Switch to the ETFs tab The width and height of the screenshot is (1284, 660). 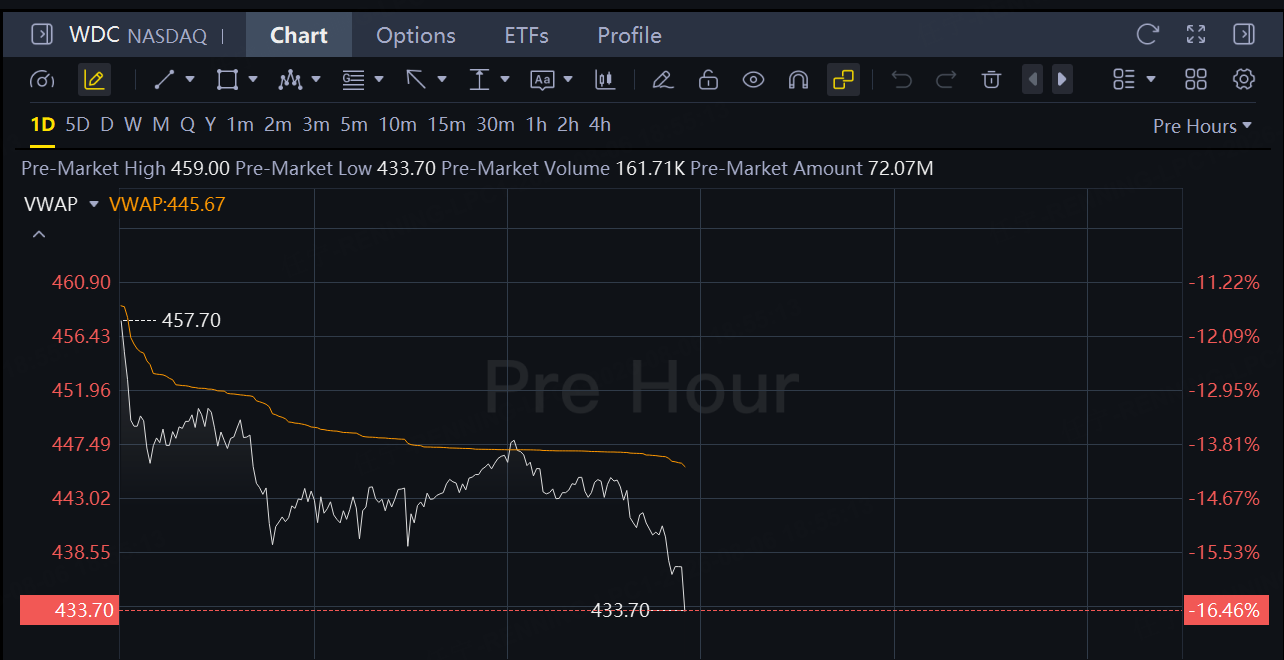(527, 35)
